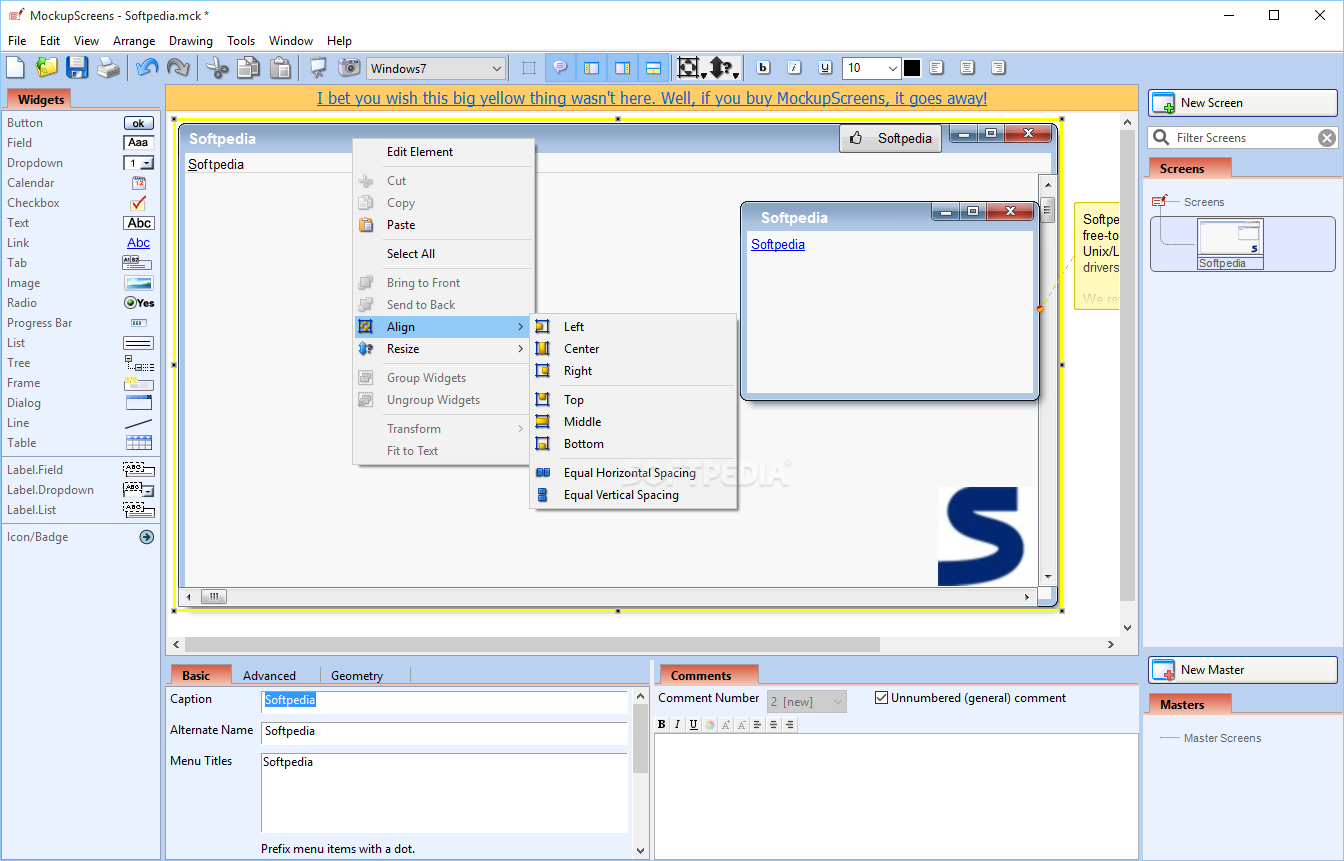Save the mockup using floppy disk icon
Image resolution: width=1344 pixels, height=861 pixels.
tap(77, 68)
